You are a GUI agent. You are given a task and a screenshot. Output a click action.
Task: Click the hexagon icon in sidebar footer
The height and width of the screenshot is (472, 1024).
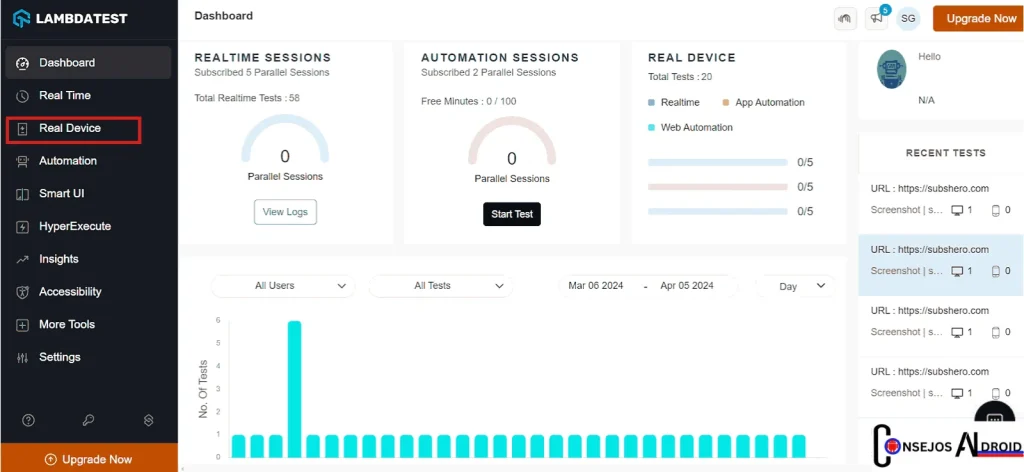click(148, 420)
